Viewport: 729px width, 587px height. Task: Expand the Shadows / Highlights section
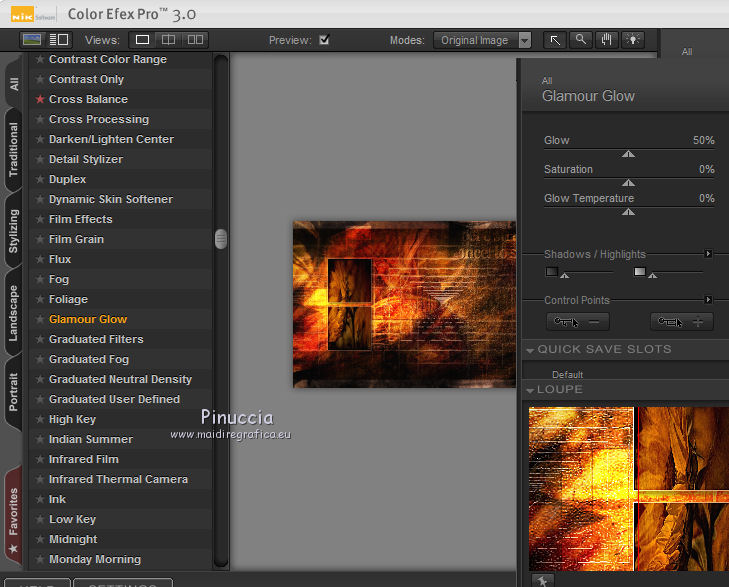point(708,254)
